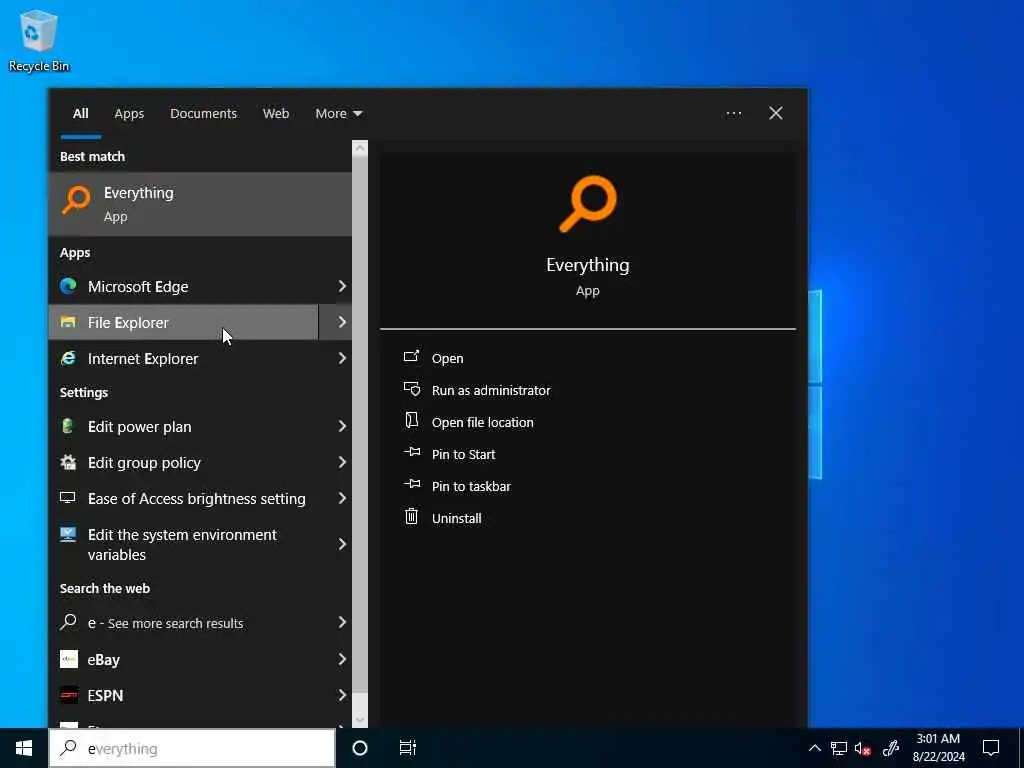
Task: Expand the Edit group policy arrow
Action: click(342, 462)
